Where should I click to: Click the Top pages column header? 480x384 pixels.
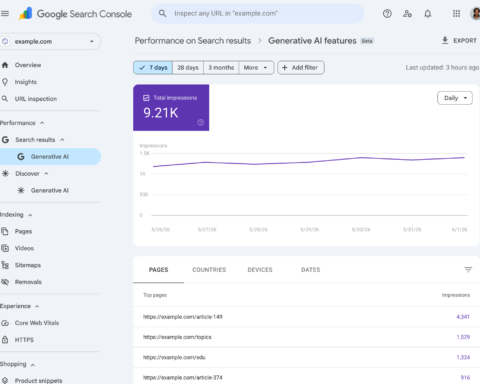point(155,295)
